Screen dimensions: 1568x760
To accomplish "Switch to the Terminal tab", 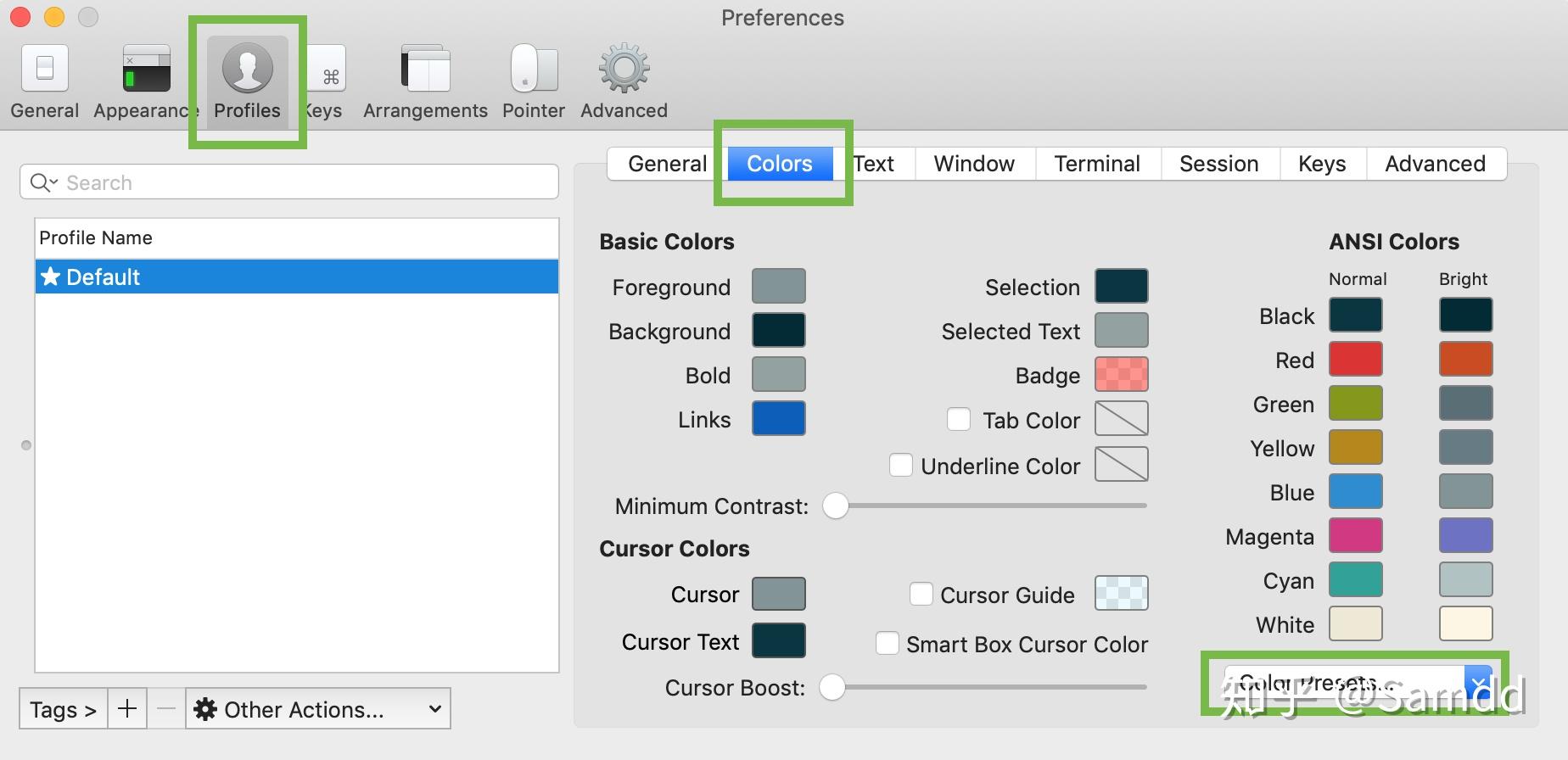I will pyautogui.click(x=1097, y=164).
